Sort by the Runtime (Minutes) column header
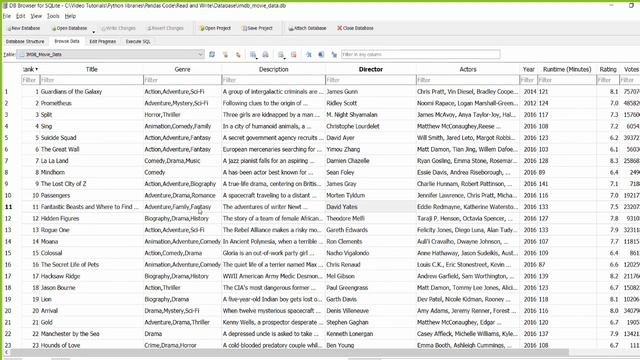 point(567,69)
